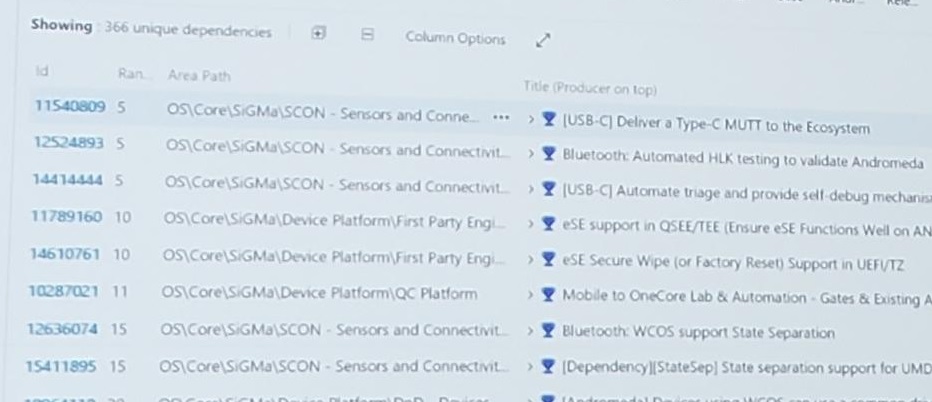Image resolution: width=932 pixels, height=402 pixels.
Task: Expand the Automate triage and self-debug row
Action: point(531,189)
